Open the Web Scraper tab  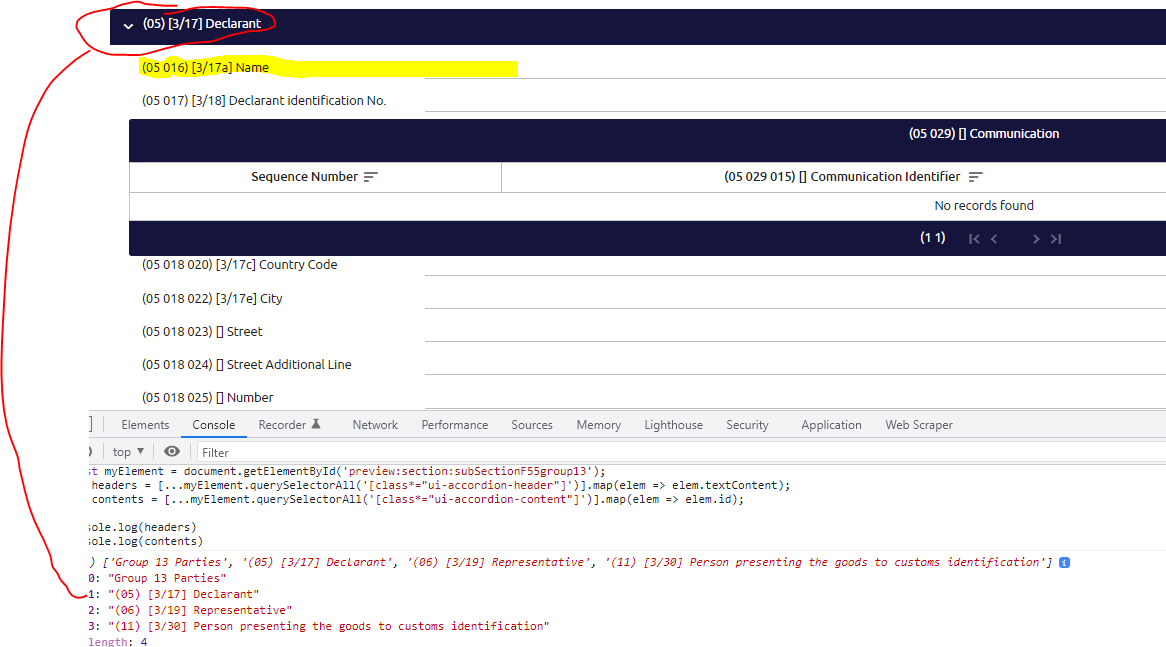(918, 425)
